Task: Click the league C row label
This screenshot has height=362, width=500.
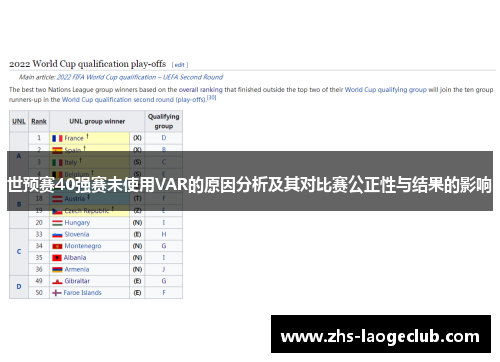Action: coord(19,252)
